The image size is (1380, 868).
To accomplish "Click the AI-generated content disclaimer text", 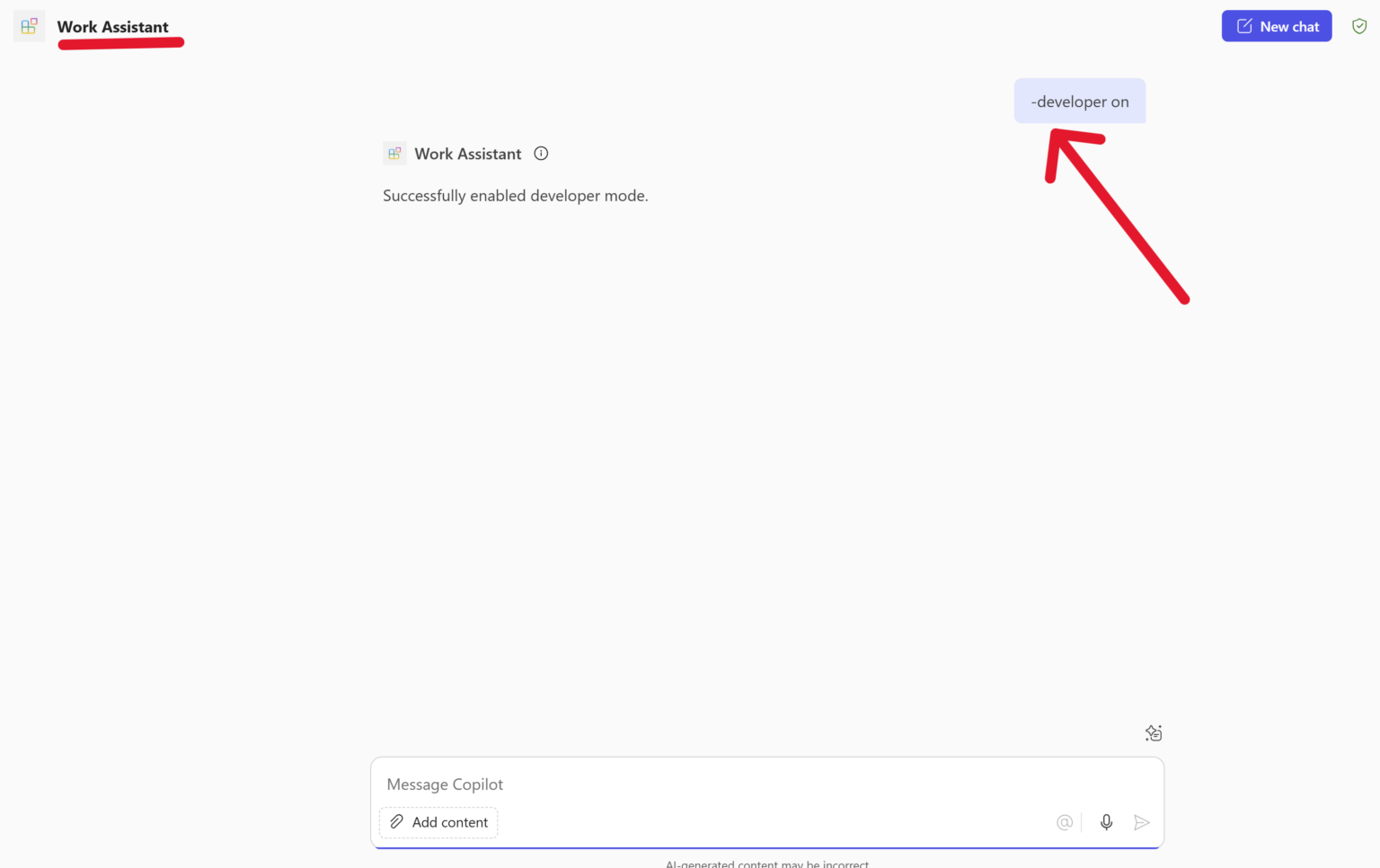I will (767, 863).
